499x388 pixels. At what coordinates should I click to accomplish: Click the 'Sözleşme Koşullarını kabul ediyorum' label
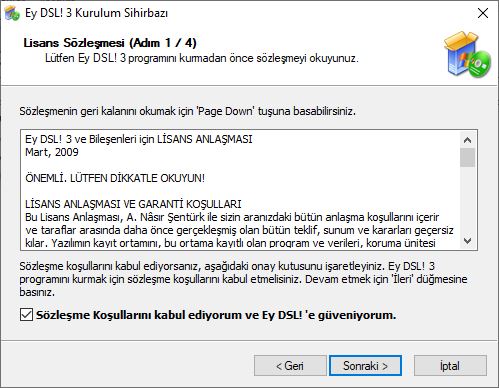click(x=216, y=315)
